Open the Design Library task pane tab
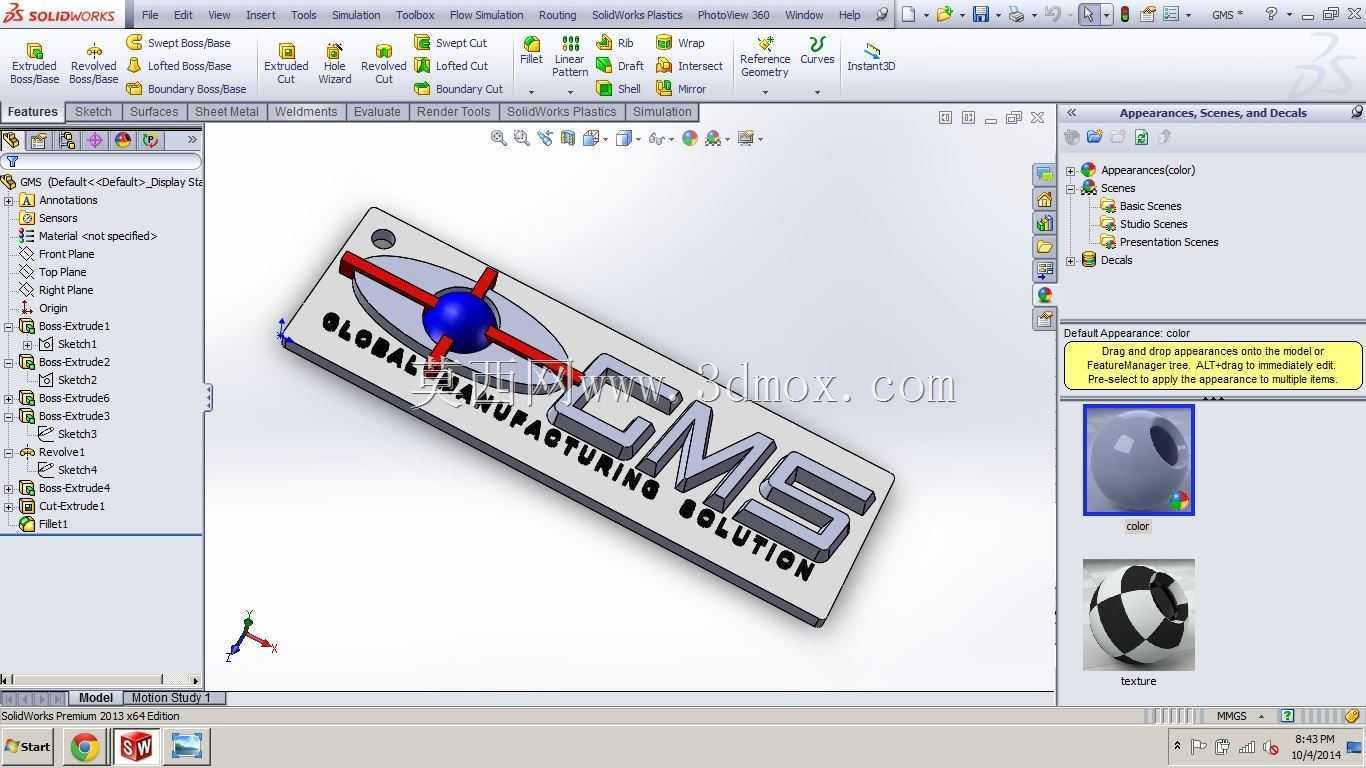This screenshot has width=1366, height=768. [1044, 223]
